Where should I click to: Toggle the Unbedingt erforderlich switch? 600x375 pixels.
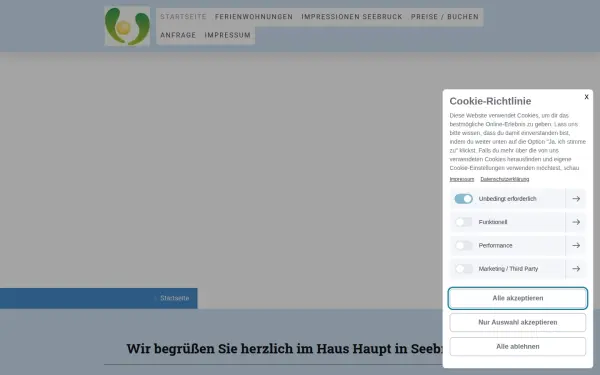click(x=463, y=199)
